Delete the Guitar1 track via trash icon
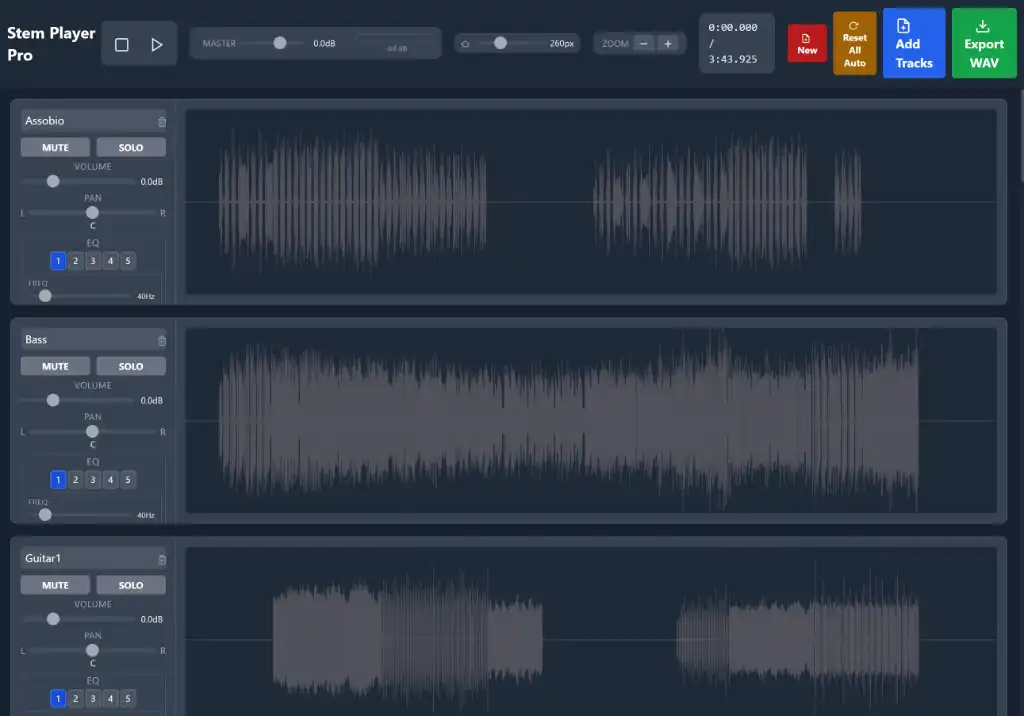This screenshot has width=1024, height=716. 162,560
